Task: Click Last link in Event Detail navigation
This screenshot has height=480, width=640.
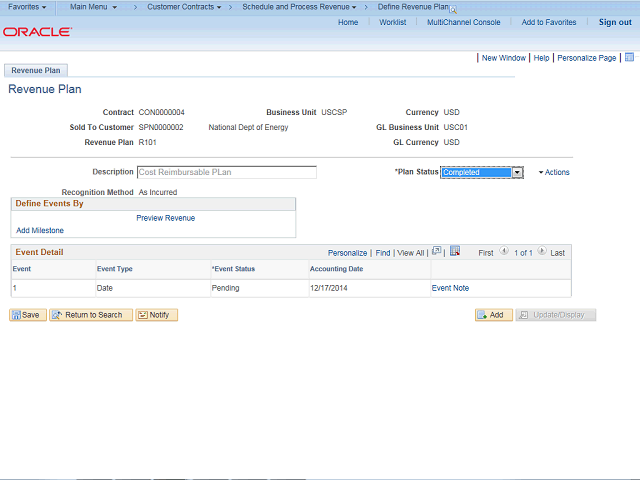Action: point(558,253)
